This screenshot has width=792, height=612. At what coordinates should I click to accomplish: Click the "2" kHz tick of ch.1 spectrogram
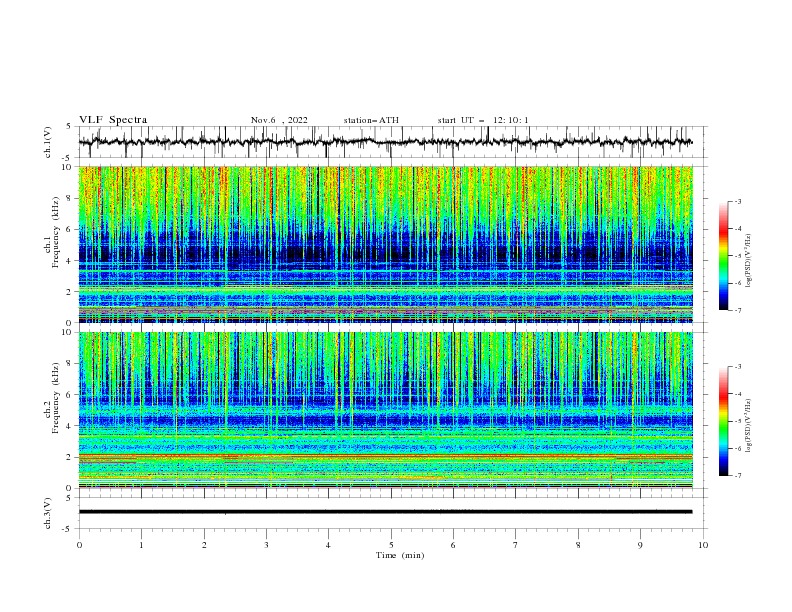coord(70,291)
